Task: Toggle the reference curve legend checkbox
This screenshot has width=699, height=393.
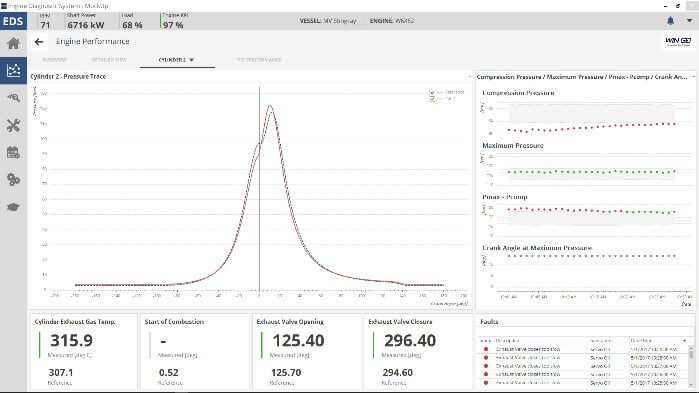Action: [x=432, y=92]
